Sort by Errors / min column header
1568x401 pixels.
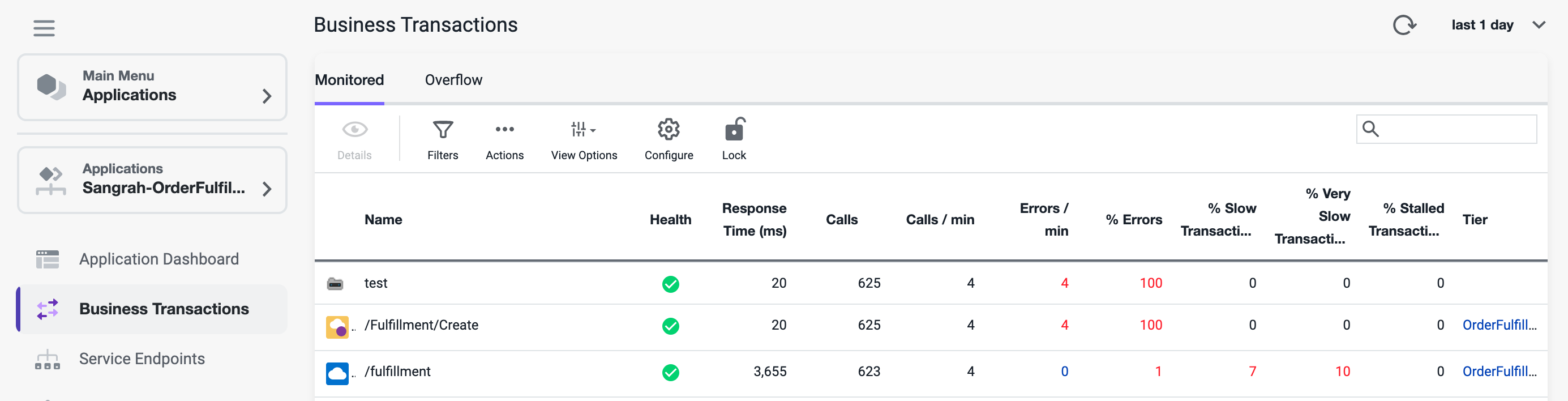pos(1044,219)
